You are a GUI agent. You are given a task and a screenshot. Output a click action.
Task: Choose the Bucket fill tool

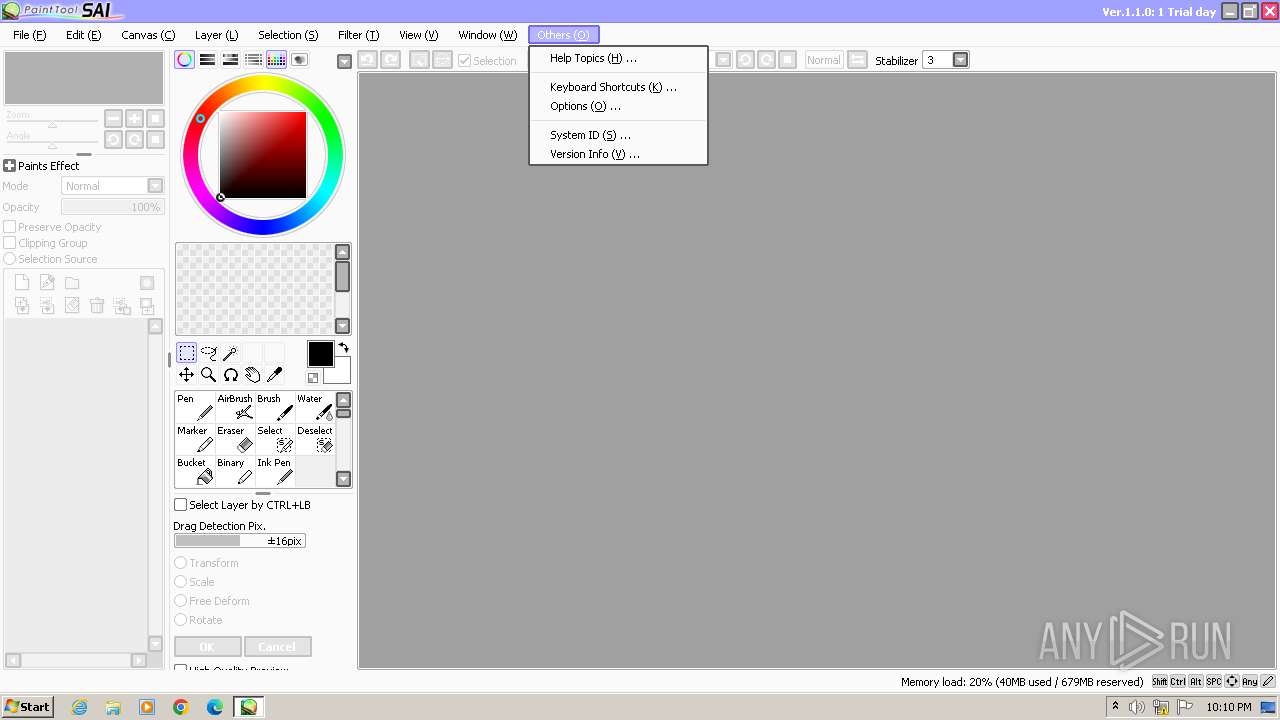[x=195, y=471]
